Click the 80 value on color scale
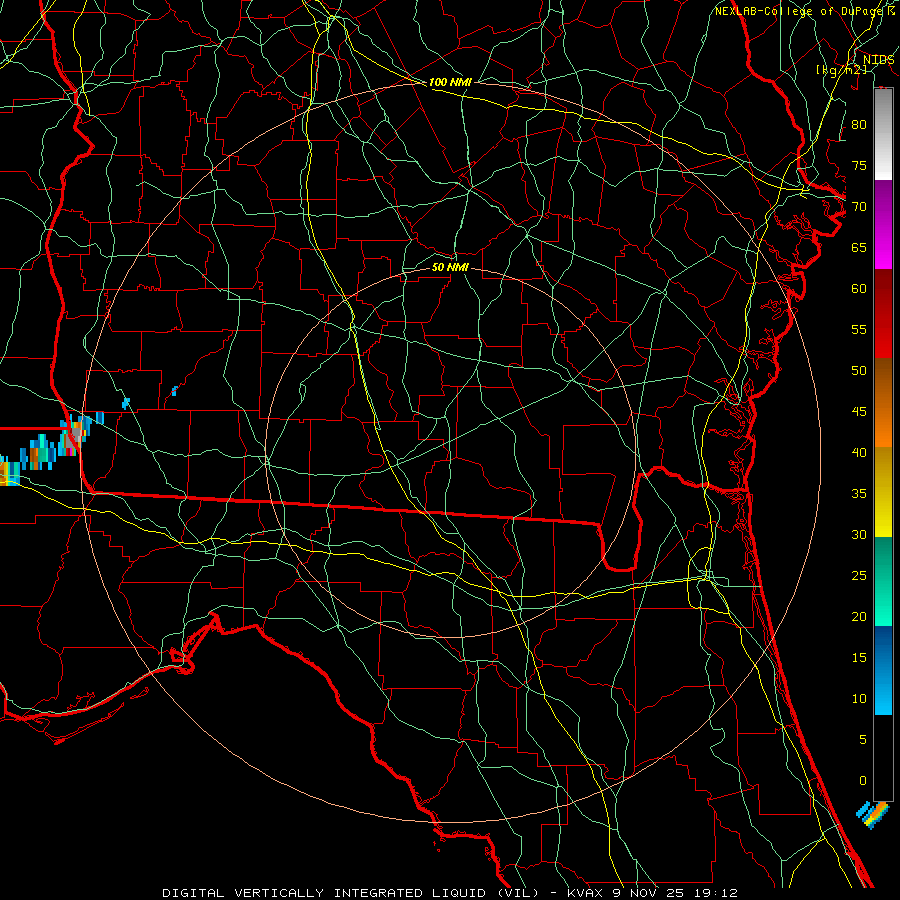The image size is (900, 900). click(x=859, y=125)
